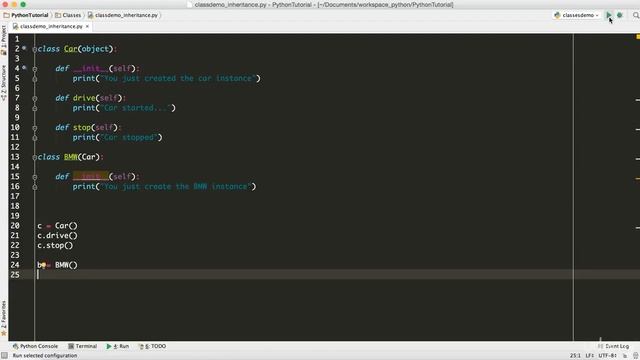Click the intention bulb on line 24
Image resolution: width=640 pixels, height=360 pixels.
click(x=43, y=265)
